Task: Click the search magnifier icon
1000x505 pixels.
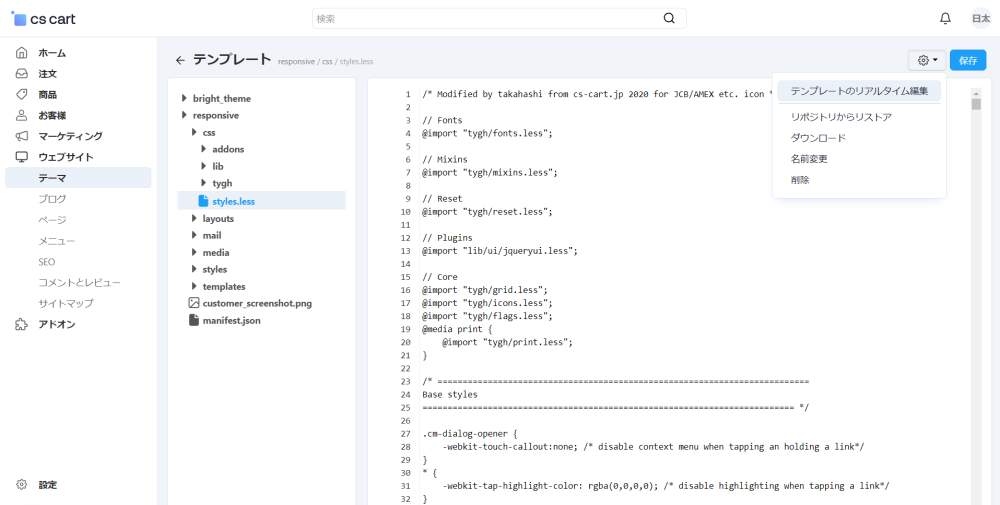Action: click(x=669, y=18)
